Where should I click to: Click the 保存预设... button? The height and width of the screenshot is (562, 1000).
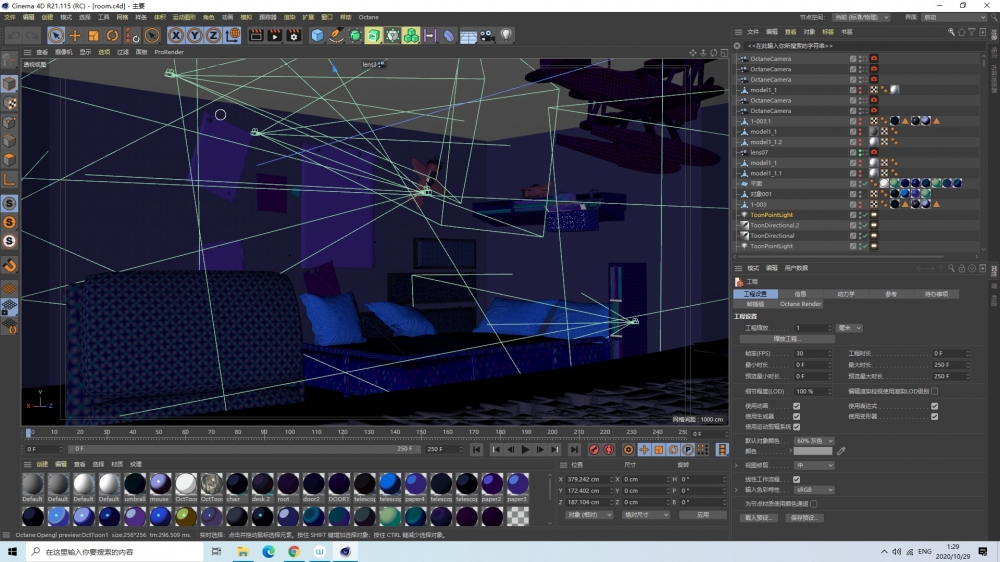click(x=805, y=518)
